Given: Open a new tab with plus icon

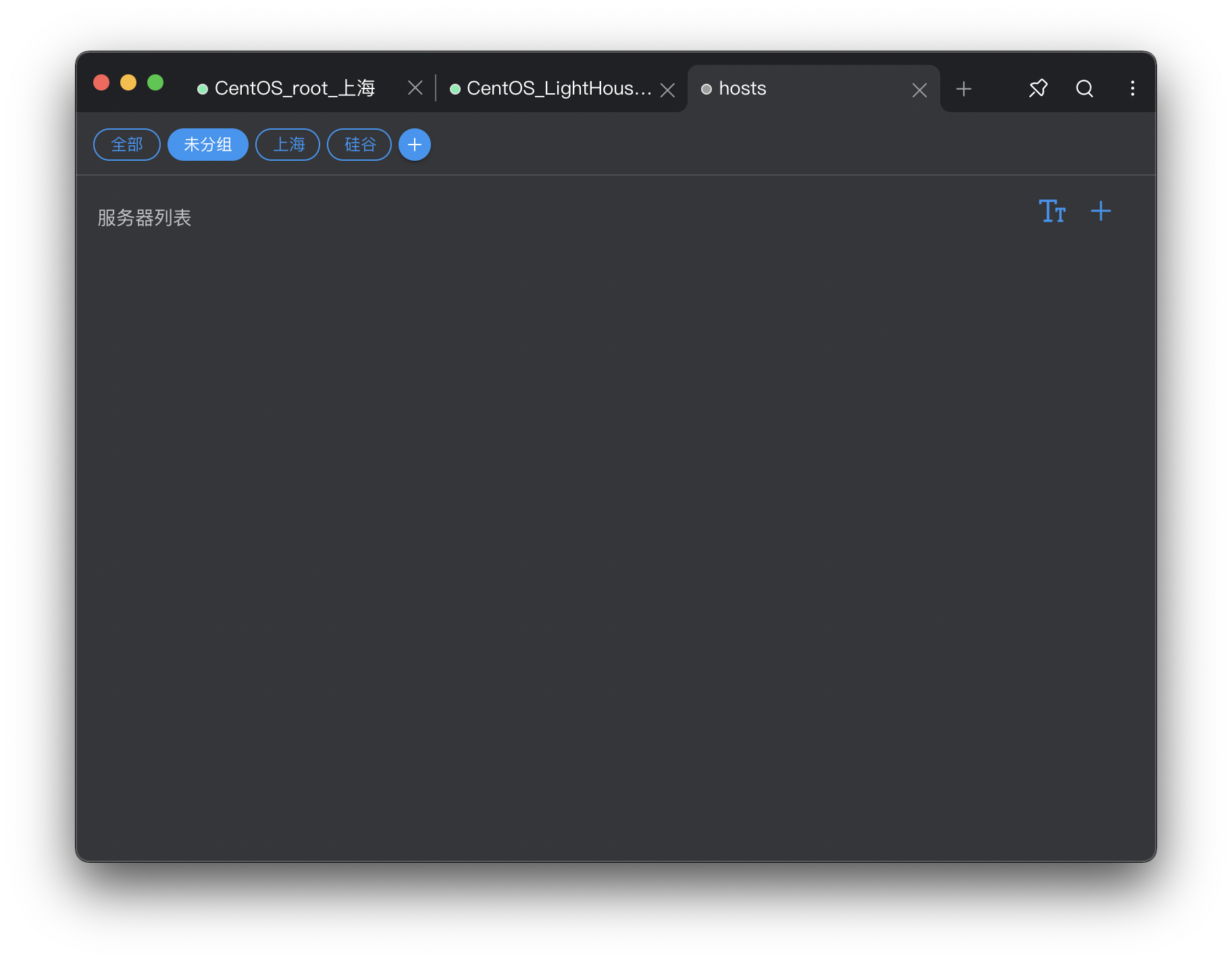Looking at the screenshot, I should pyautogui.click(x=964, y=88).
